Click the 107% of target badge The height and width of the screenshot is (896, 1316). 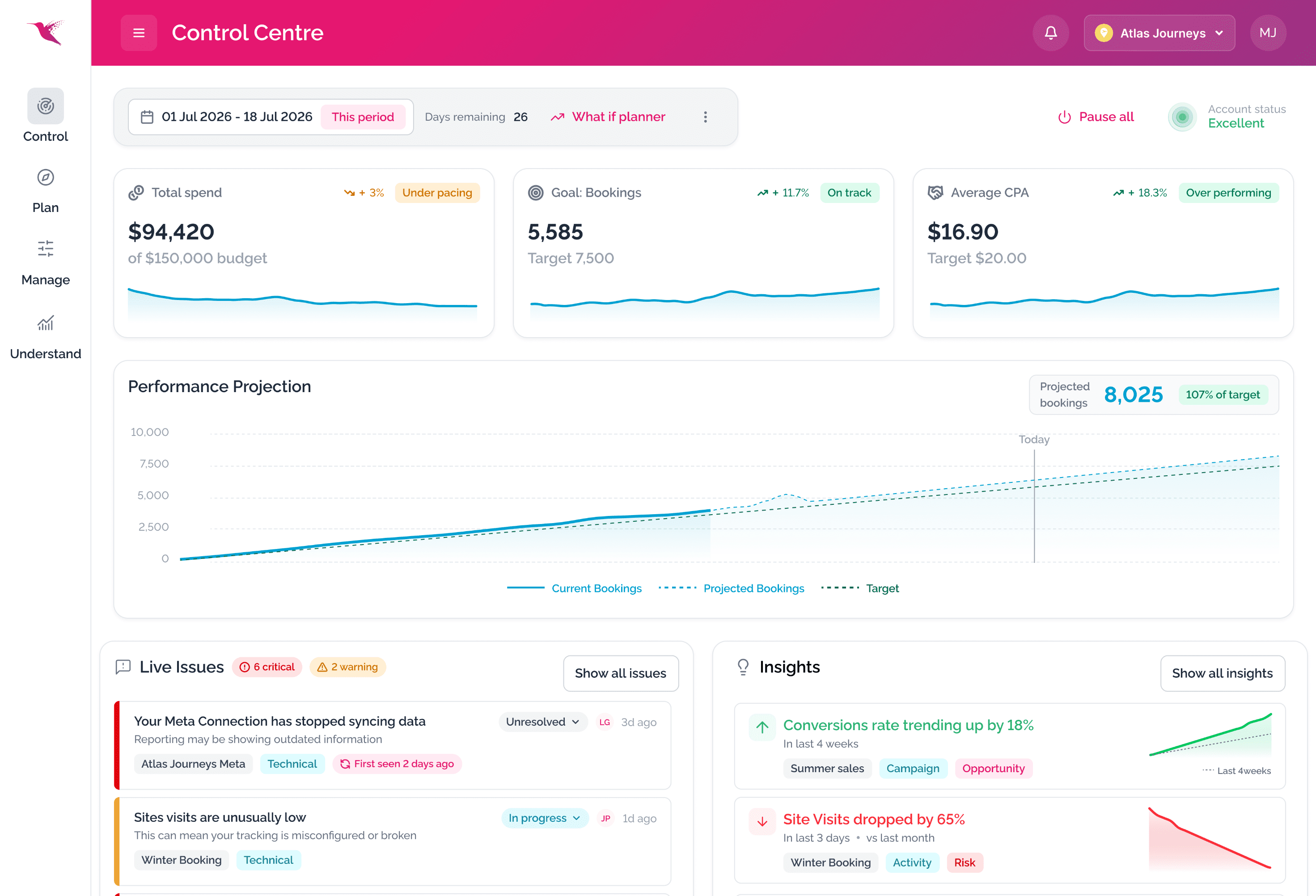pos(1223,394)
